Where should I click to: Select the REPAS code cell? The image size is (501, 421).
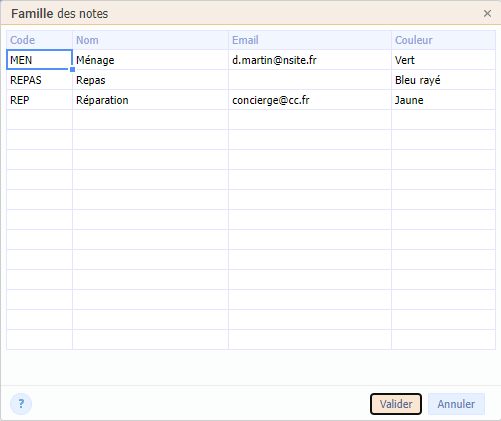(x=39, y=80)
